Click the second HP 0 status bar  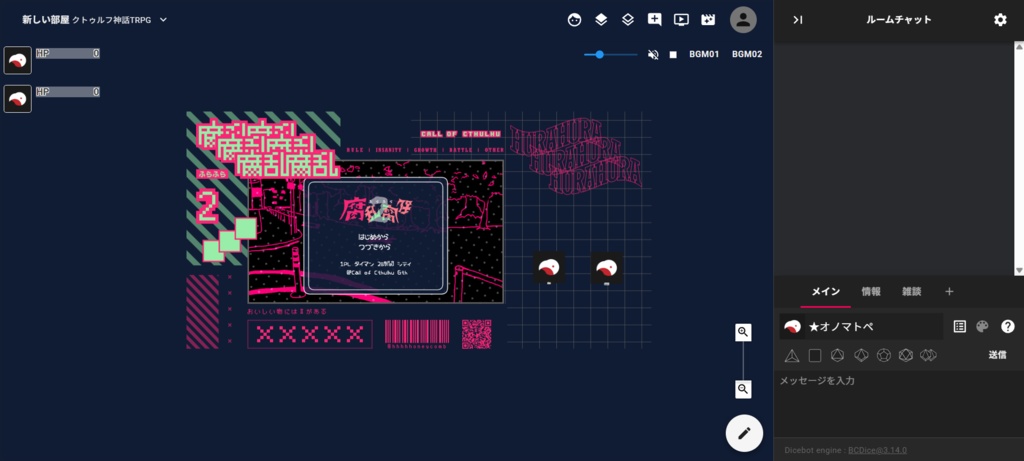[68, 92]
